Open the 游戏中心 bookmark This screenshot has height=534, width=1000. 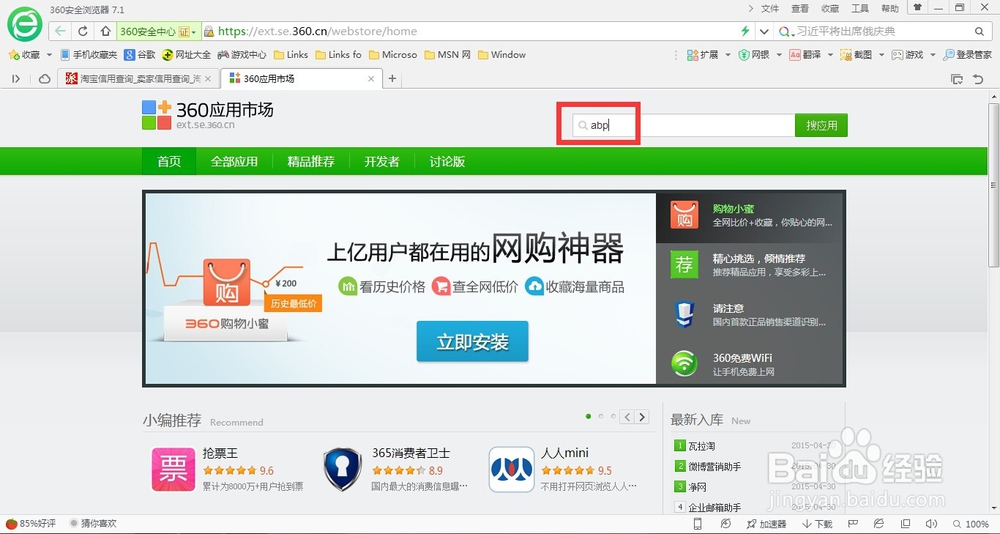point(242,55)
